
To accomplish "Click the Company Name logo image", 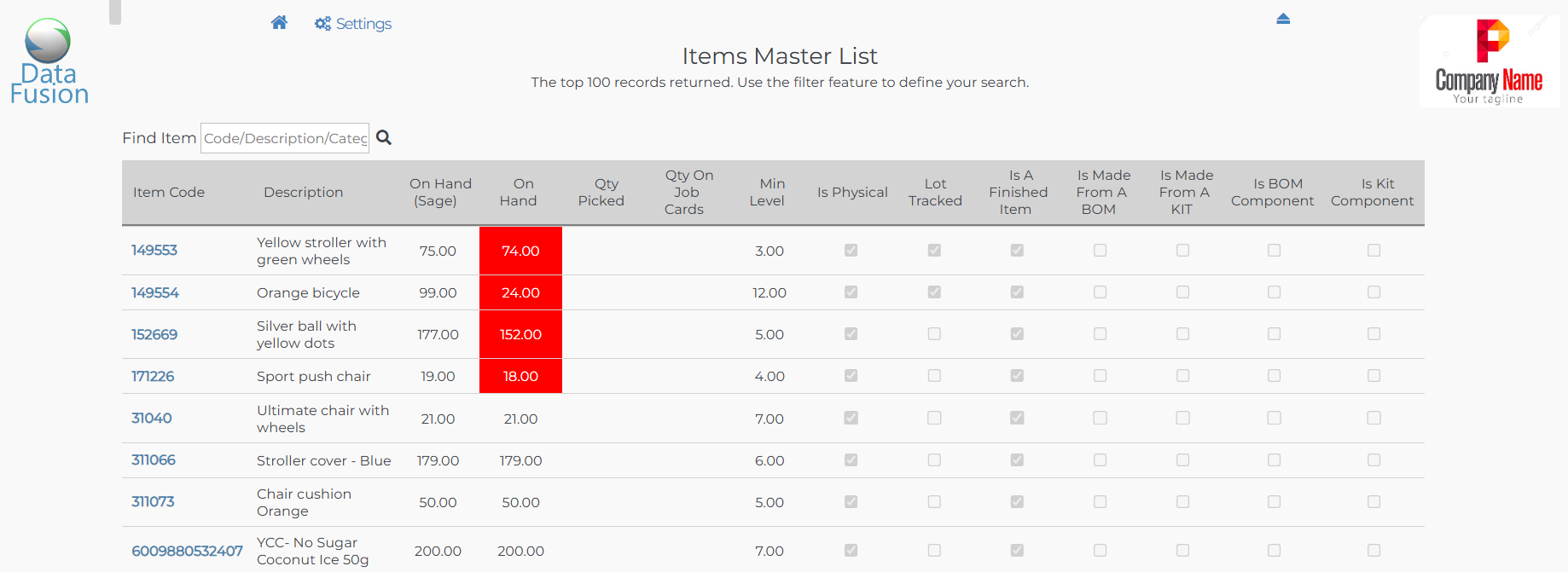I will click(1489, 61).
